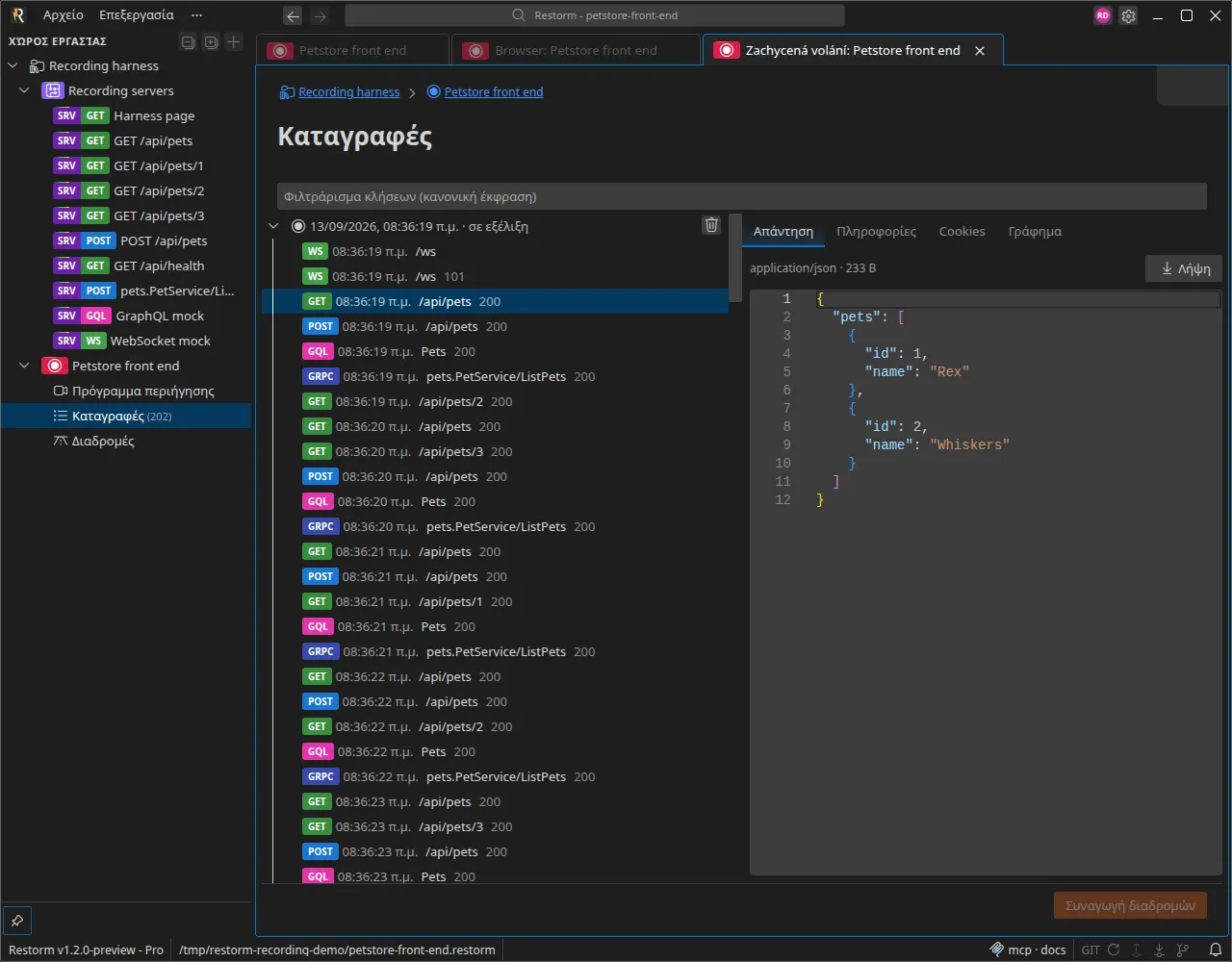Delete the recording session with trash icon

(711, 225)
